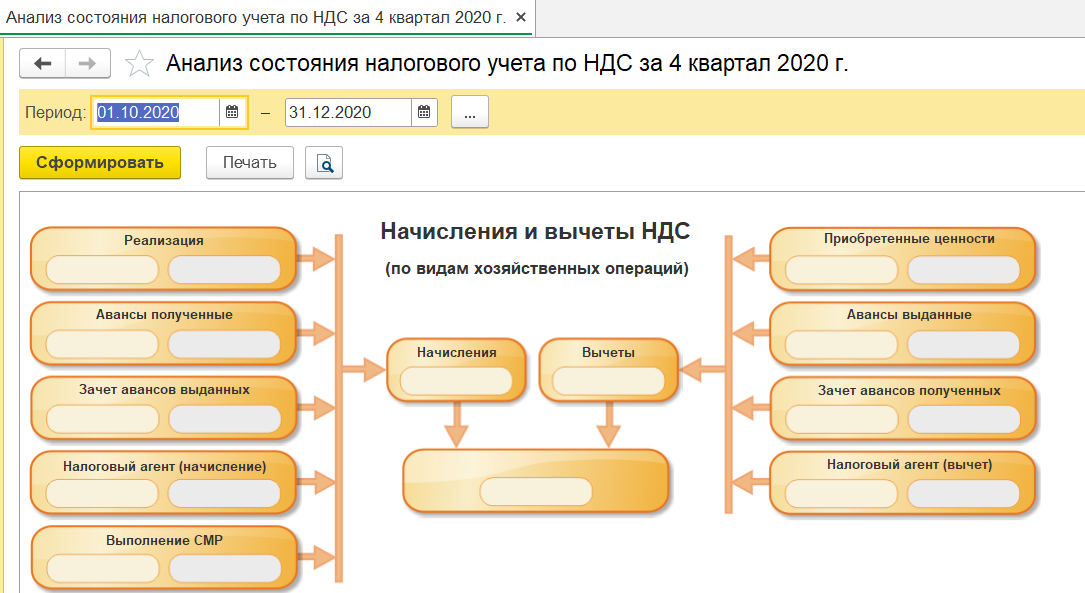1085x593 pixels.
Task: Close the Анализ состояния налогового учета tab
Action: pyautogui.click(x=521, y=17)
